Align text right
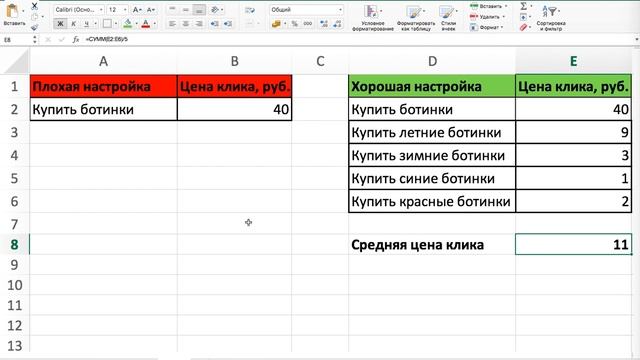This screenshot has width=640, height=360. click(x=199, y=24)
